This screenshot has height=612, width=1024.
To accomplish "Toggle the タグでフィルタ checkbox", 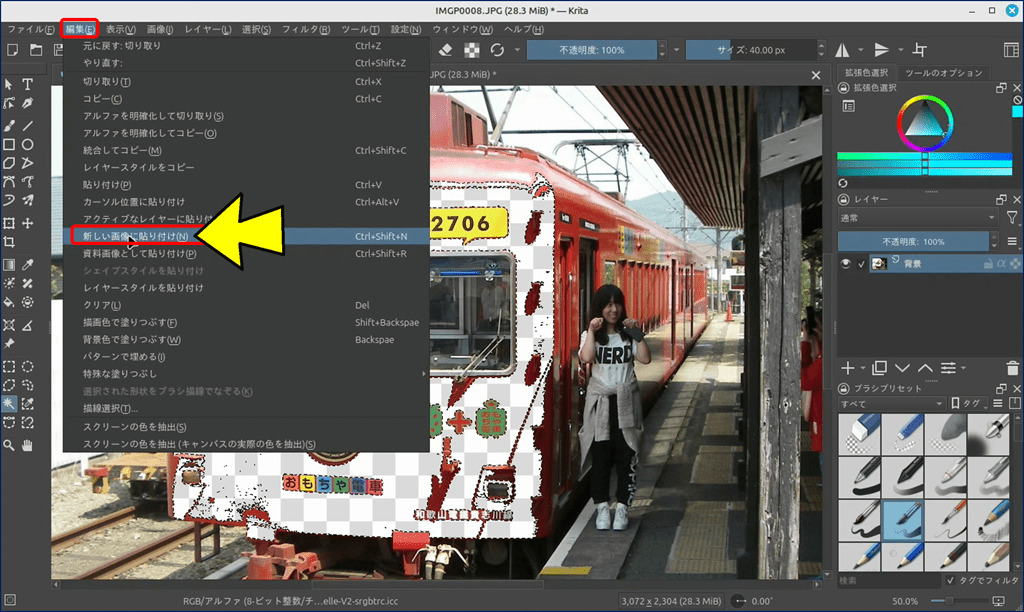I will (950, 580).
